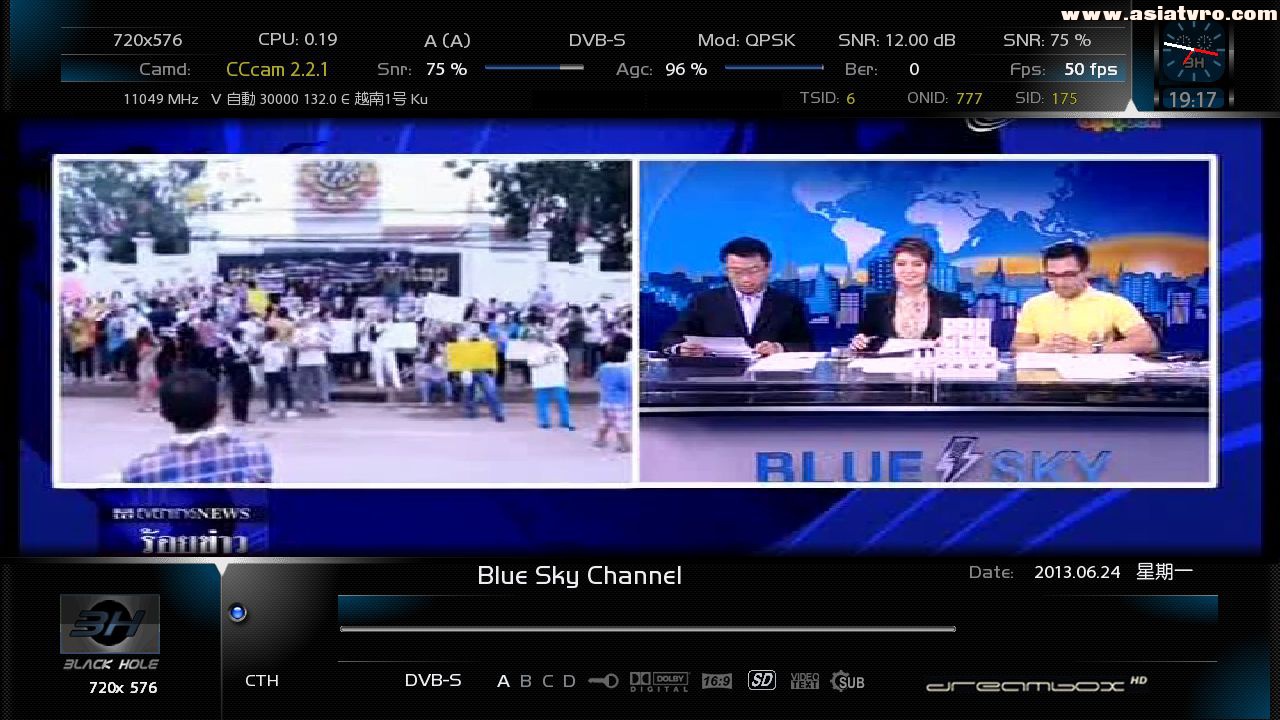Select tuner B indicator in infobar
Image resolution: width=1280 pixels, height=720 pixels.
[x=525, y=681]
